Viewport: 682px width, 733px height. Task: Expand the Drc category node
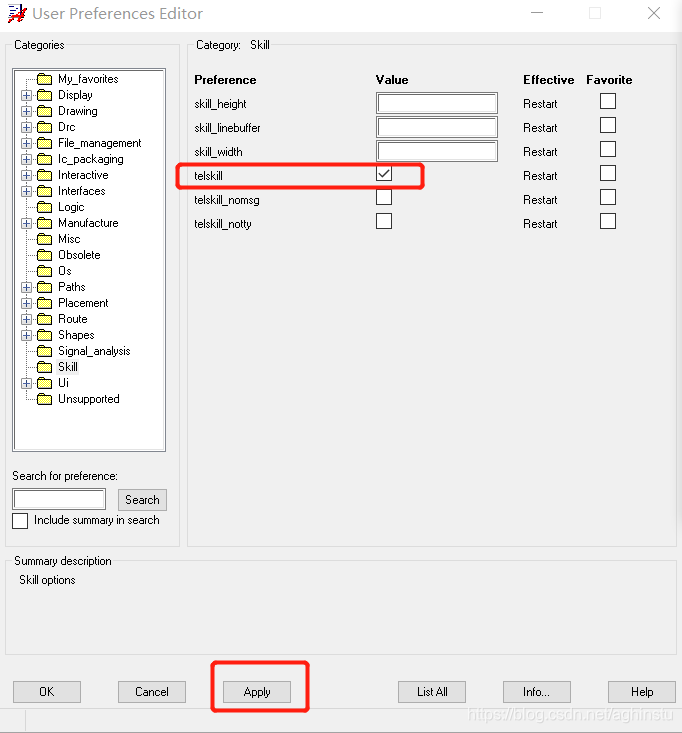click(x=27, y=127)
